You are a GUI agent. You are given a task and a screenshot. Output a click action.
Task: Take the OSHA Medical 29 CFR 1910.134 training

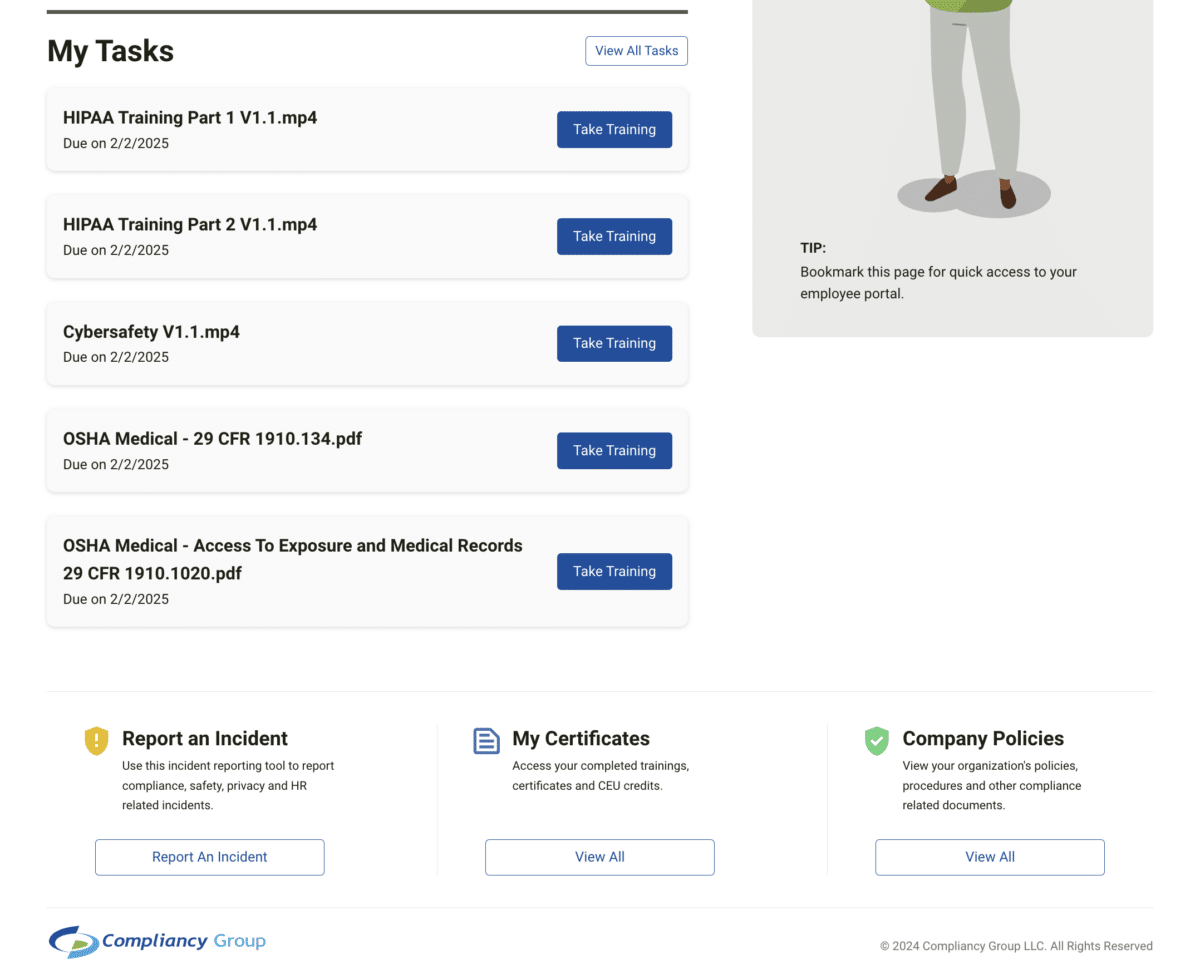click(614, 450)
